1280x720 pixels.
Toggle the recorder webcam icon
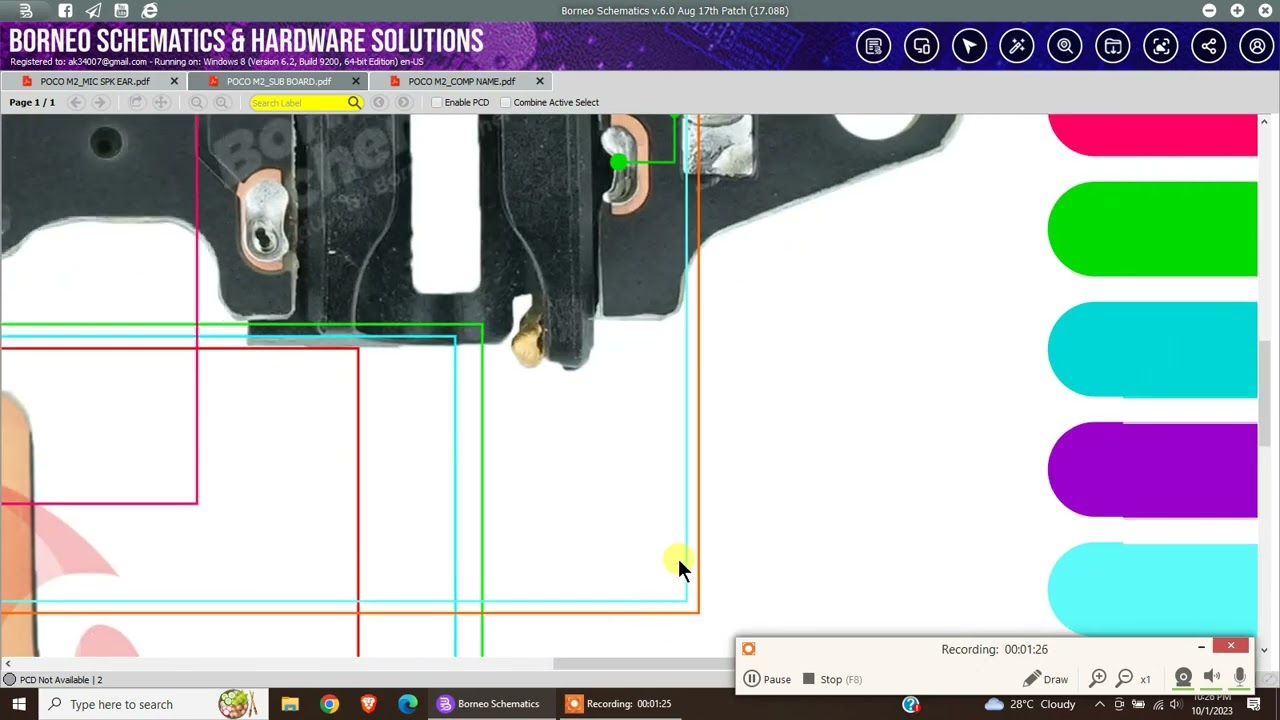pos(1183,678)
